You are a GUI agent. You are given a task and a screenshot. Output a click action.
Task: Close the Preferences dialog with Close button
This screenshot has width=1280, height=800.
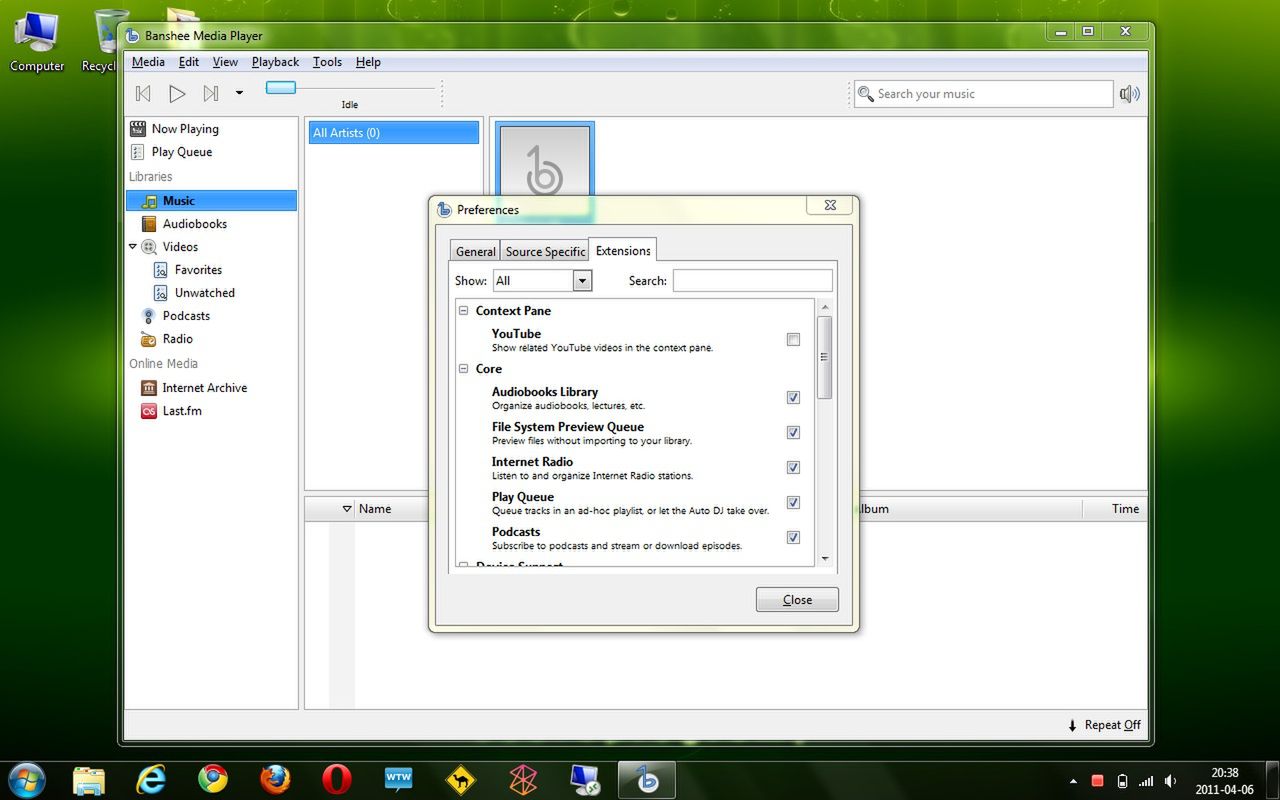(x=797, y=600)
